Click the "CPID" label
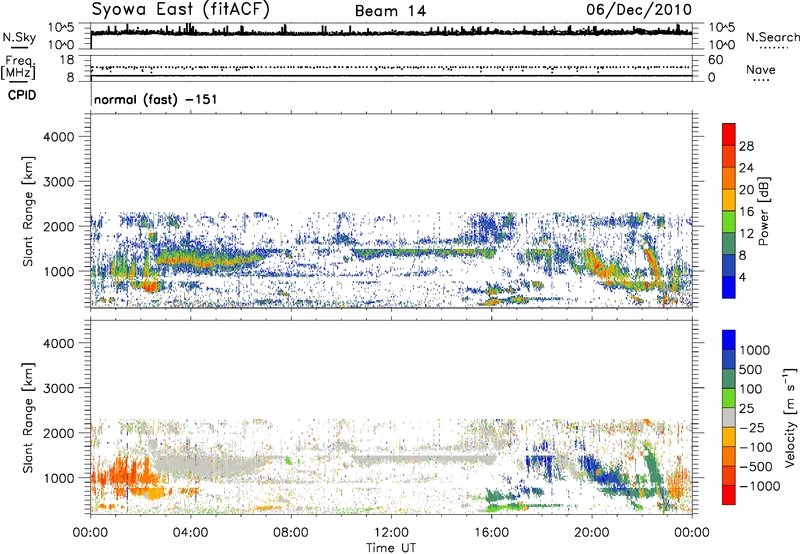 [22, 95]
